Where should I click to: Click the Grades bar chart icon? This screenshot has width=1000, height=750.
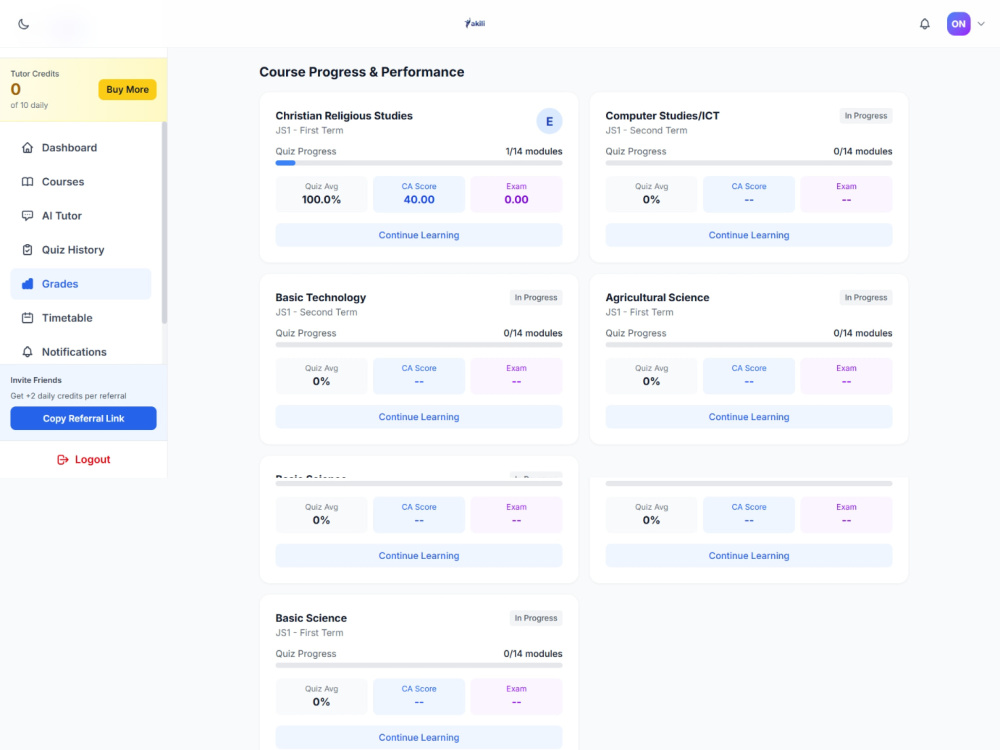tap(27, 284)
